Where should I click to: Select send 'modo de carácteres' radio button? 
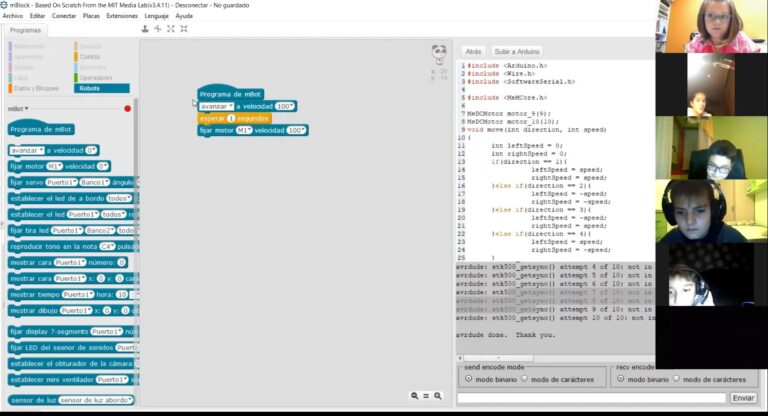tap(524, 379)
